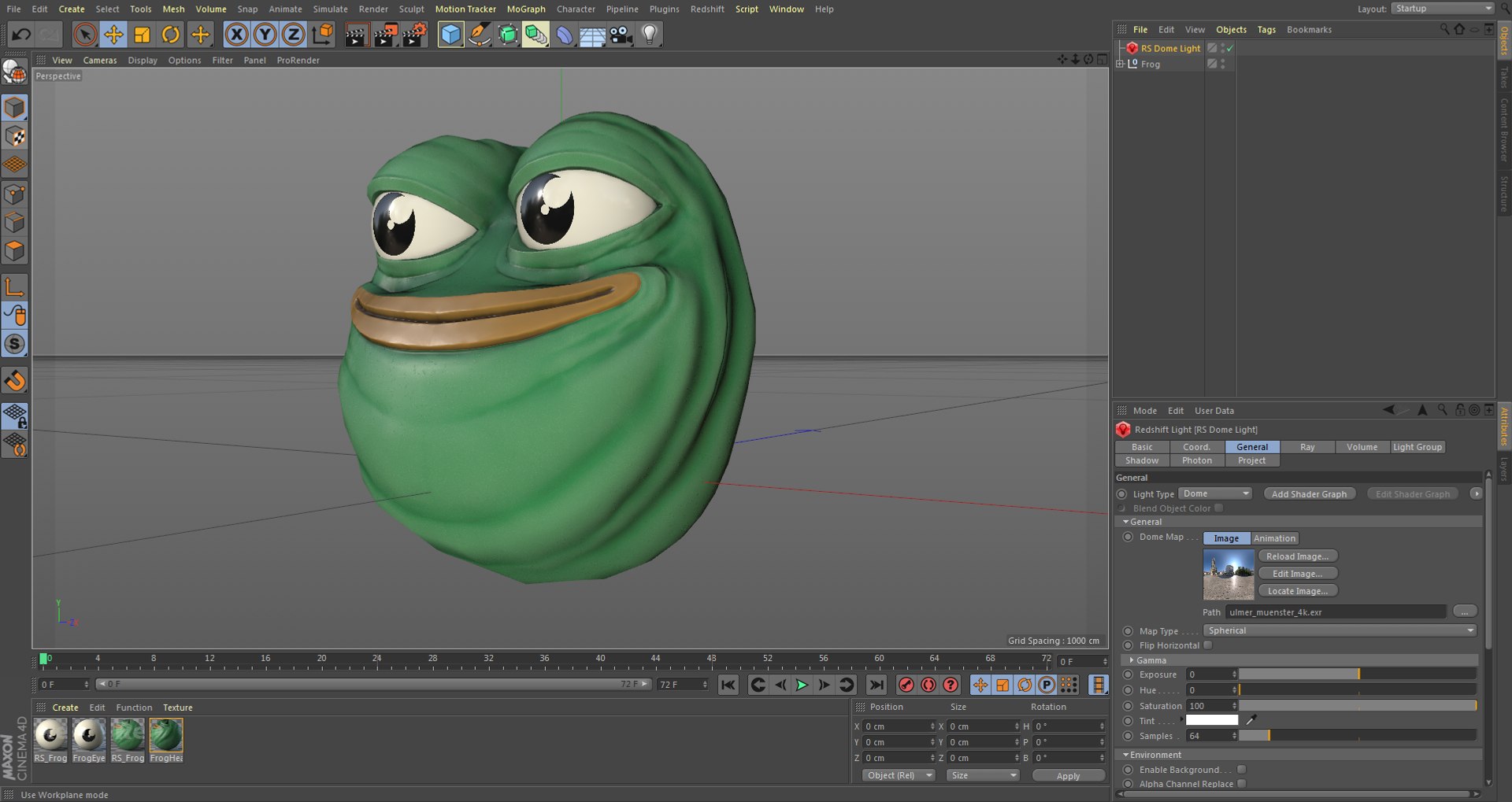This screenshot has height=802, width=1512.
Task: Expand the Gamma section
Action: (x=1132, y=660)
